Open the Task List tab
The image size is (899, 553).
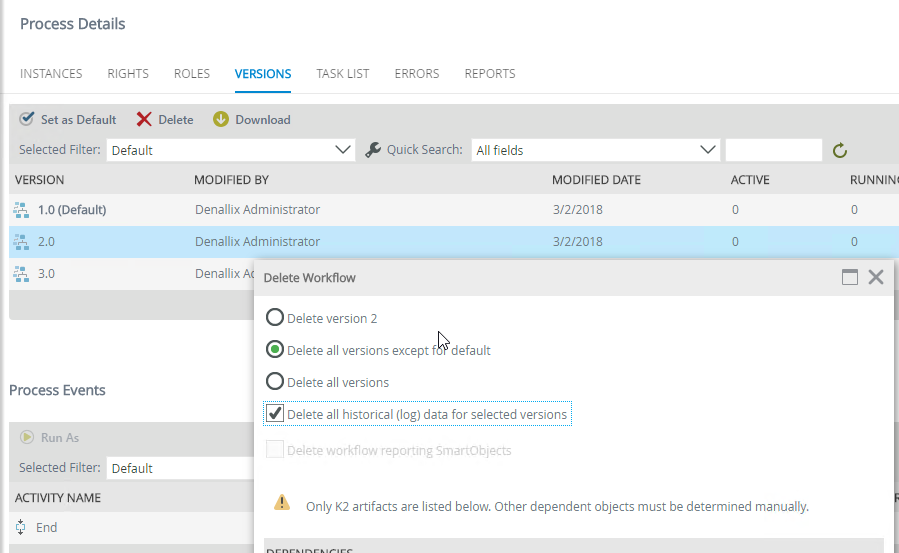[x=342, y=73]
